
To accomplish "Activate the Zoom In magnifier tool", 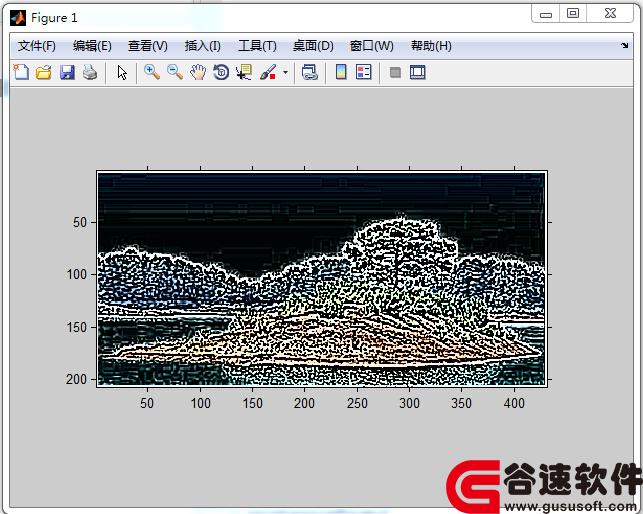I will tap(152, 72).
